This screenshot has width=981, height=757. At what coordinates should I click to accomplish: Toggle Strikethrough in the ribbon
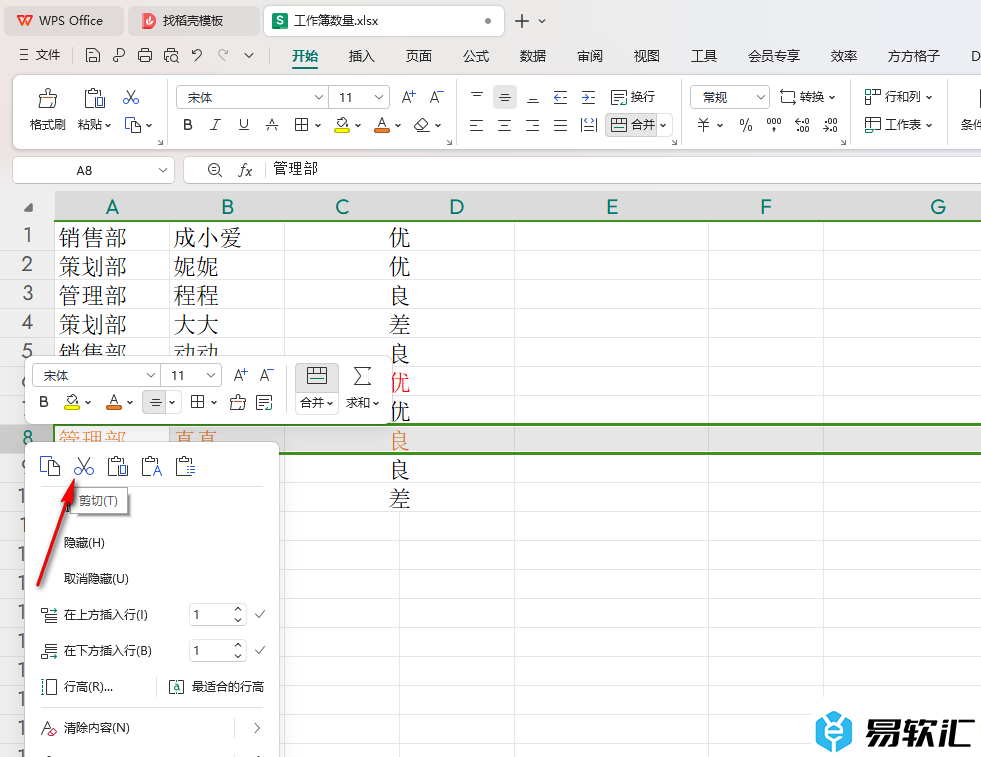272,125
